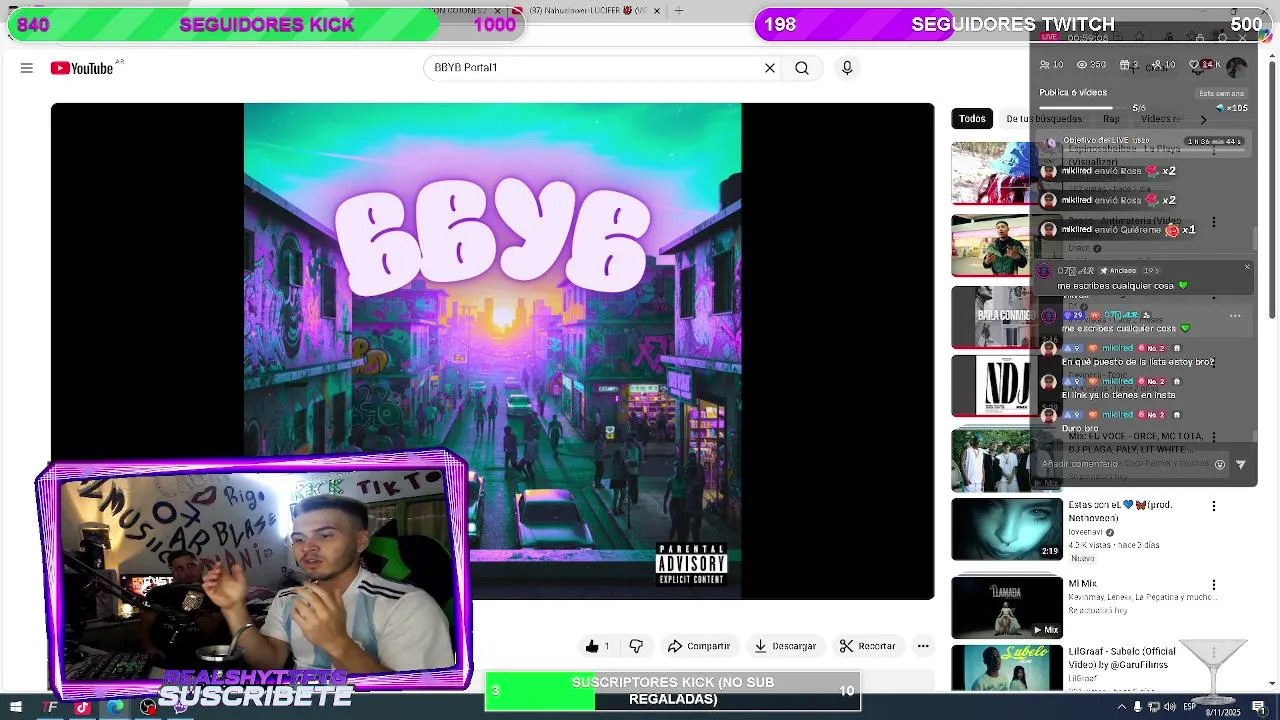Click the BBYB album art video player
The height and width of the screenshot is (720, 1280).
(x=493, y=351)
